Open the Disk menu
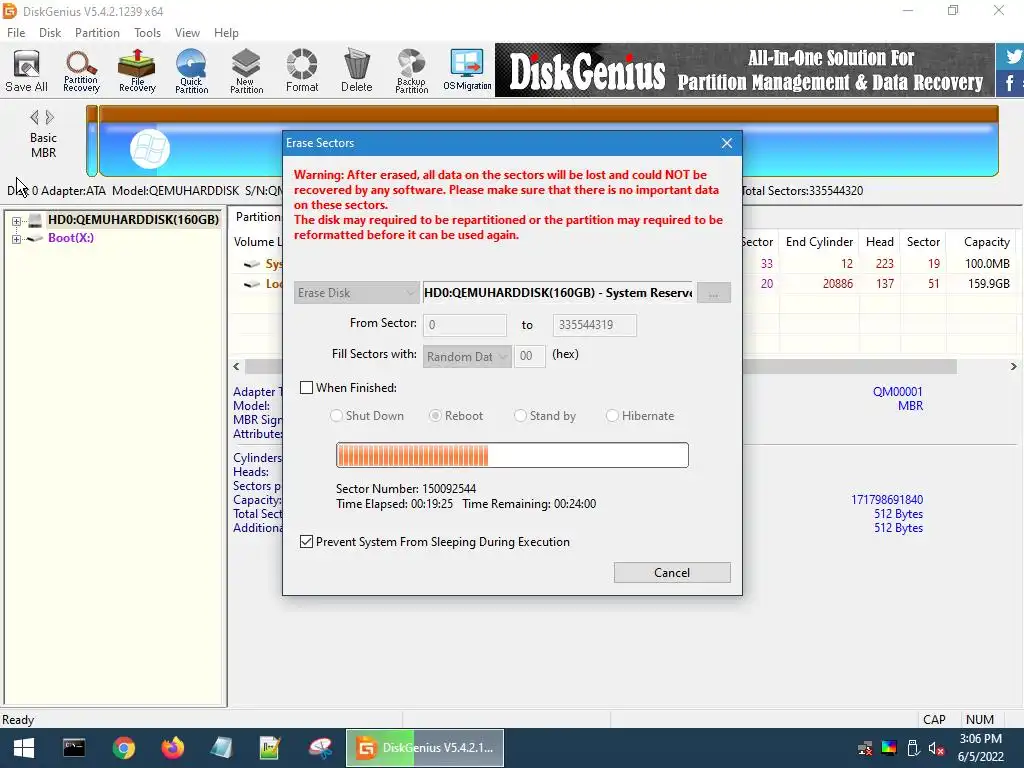This screenshot has height=768, width=1024. click(50, 33)
